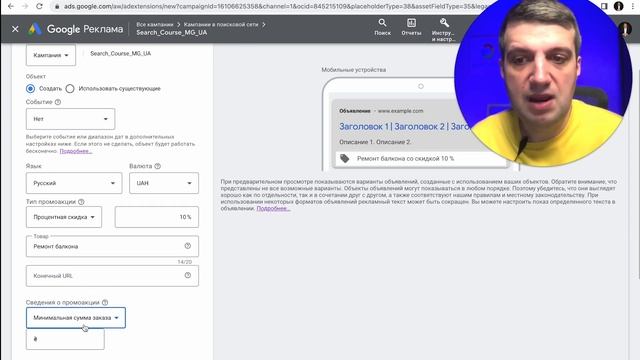Click the lock icon in address bar
The height and width of the screenshot is (360, 640).
[x=57, y=7]
